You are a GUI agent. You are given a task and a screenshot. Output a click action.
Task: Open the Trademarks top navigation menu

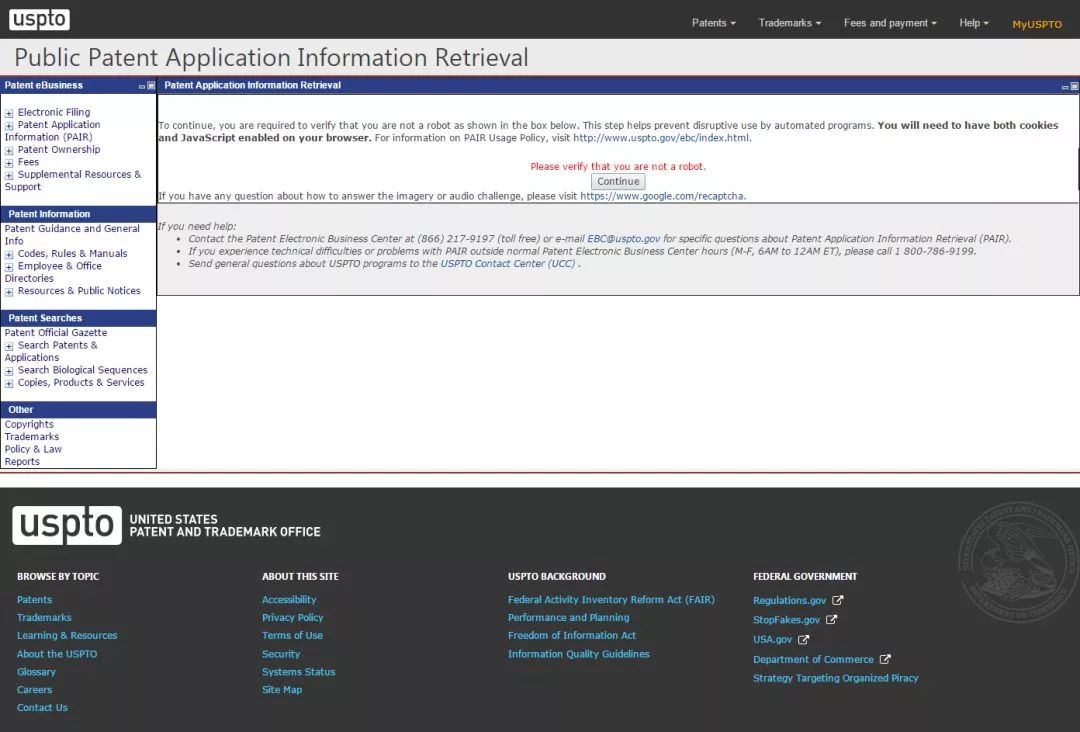[789, 23]
